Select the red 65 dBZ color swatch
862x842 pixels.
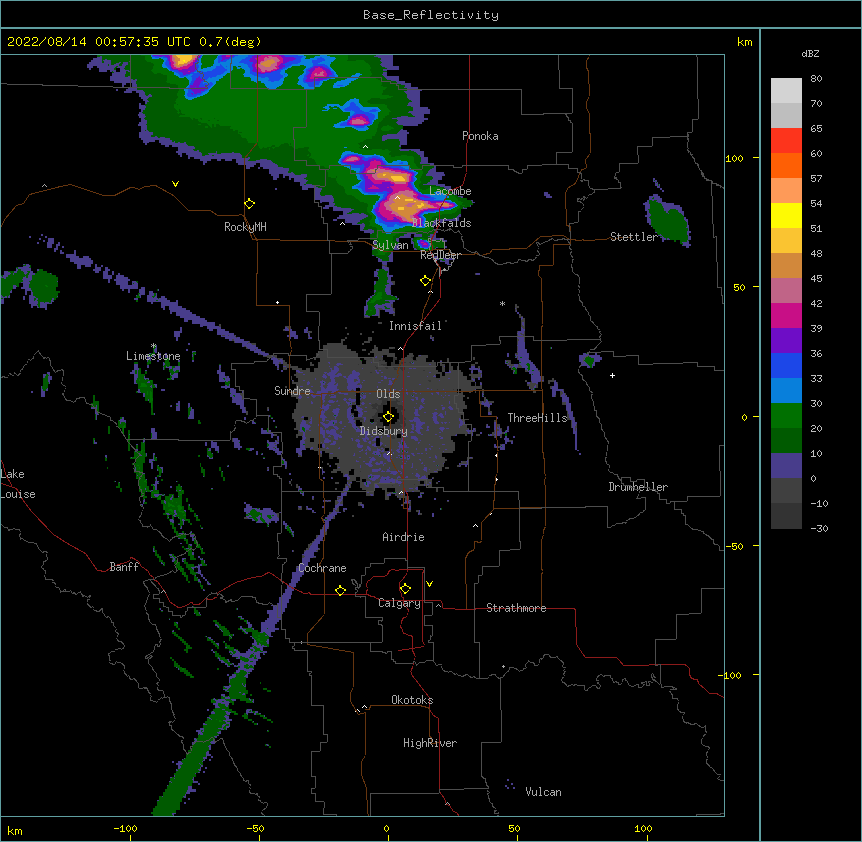click(x=786, y=141)
